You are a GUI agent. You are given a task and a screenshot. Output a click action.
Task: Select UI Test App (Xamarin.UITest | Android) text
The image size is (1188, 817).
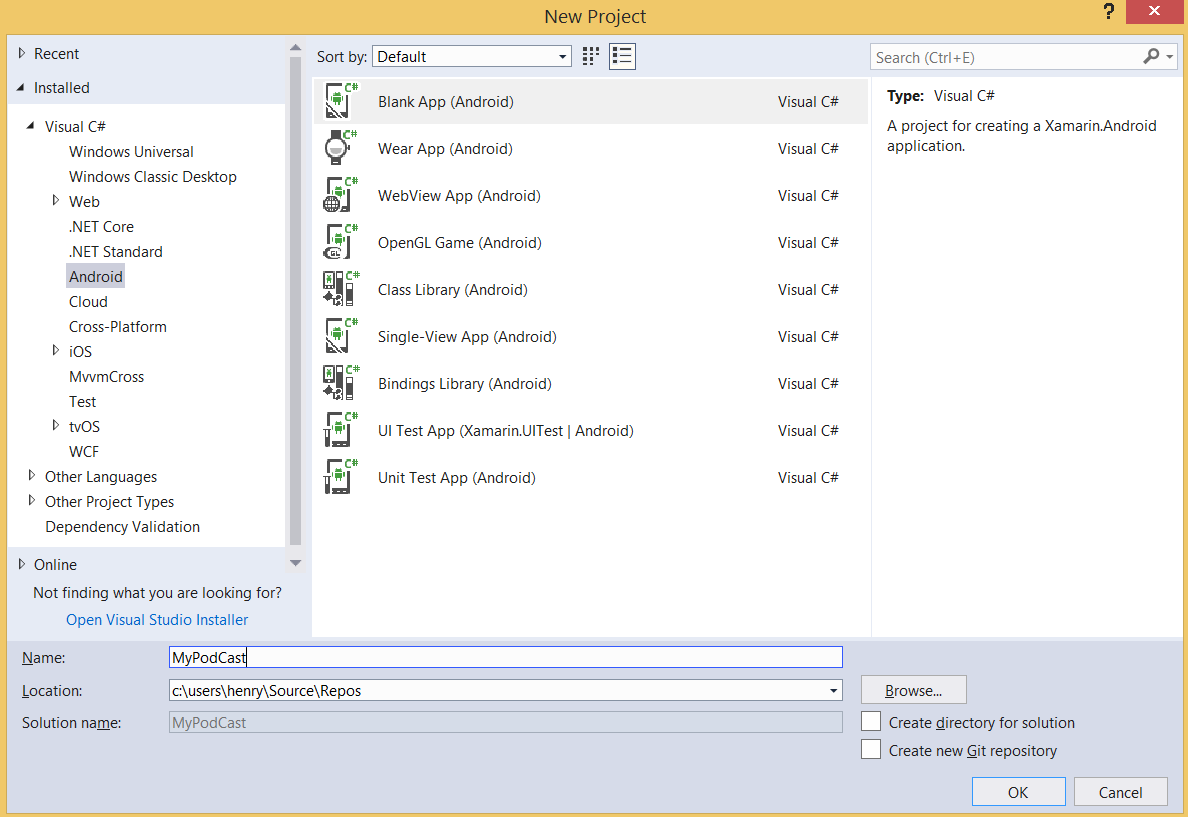click(505, 430)
